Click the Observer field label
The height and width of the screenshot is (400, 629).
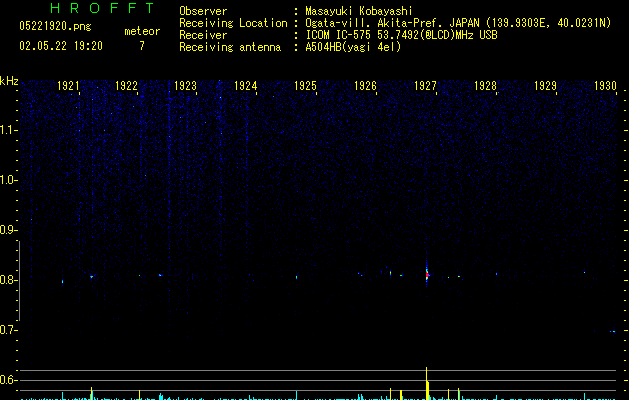coord(203,11)
